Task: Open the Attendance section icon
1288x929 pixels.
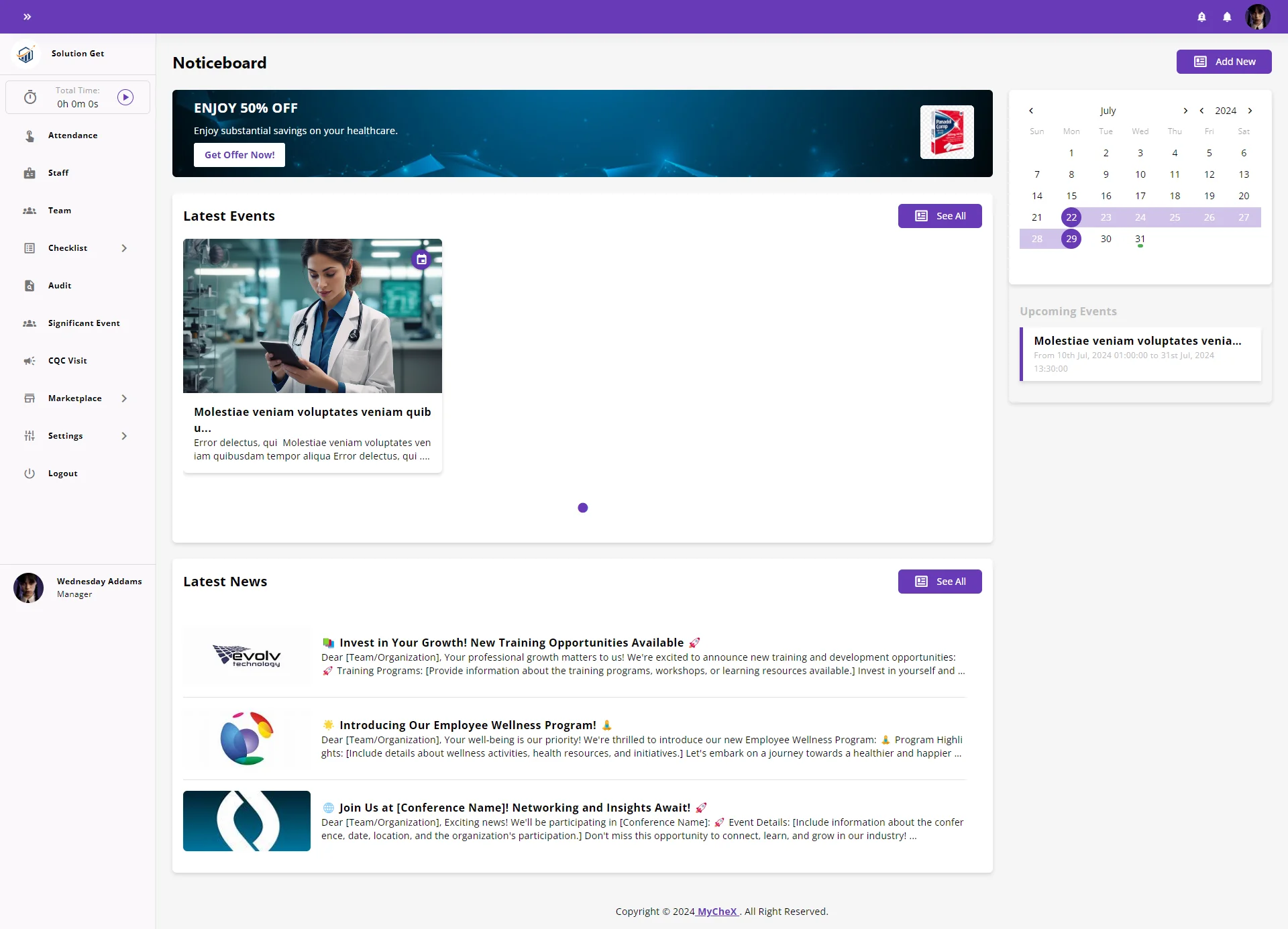Action: click(x=30, y=135)
